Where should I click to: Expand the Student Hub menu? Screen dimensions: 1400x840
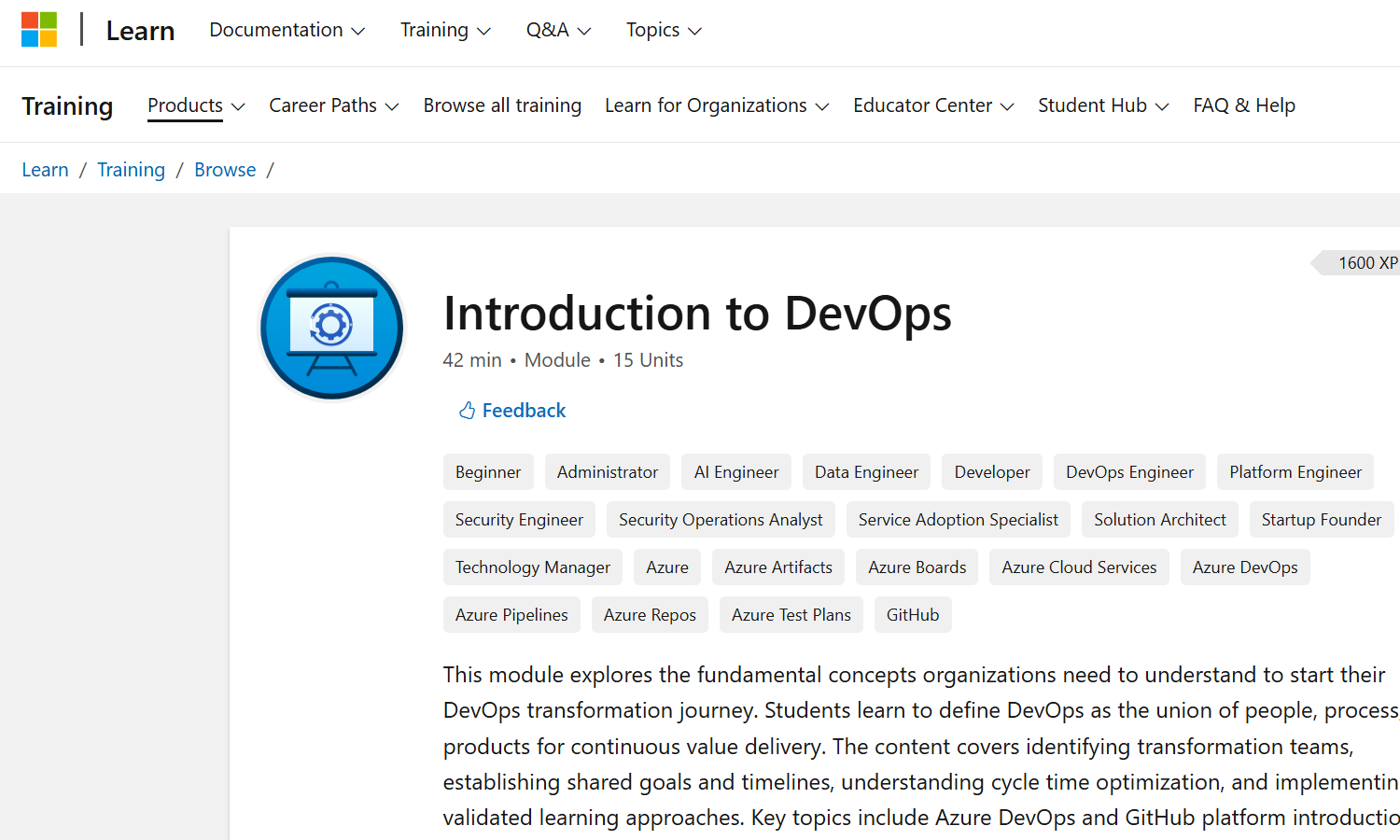coord(1102,105)
